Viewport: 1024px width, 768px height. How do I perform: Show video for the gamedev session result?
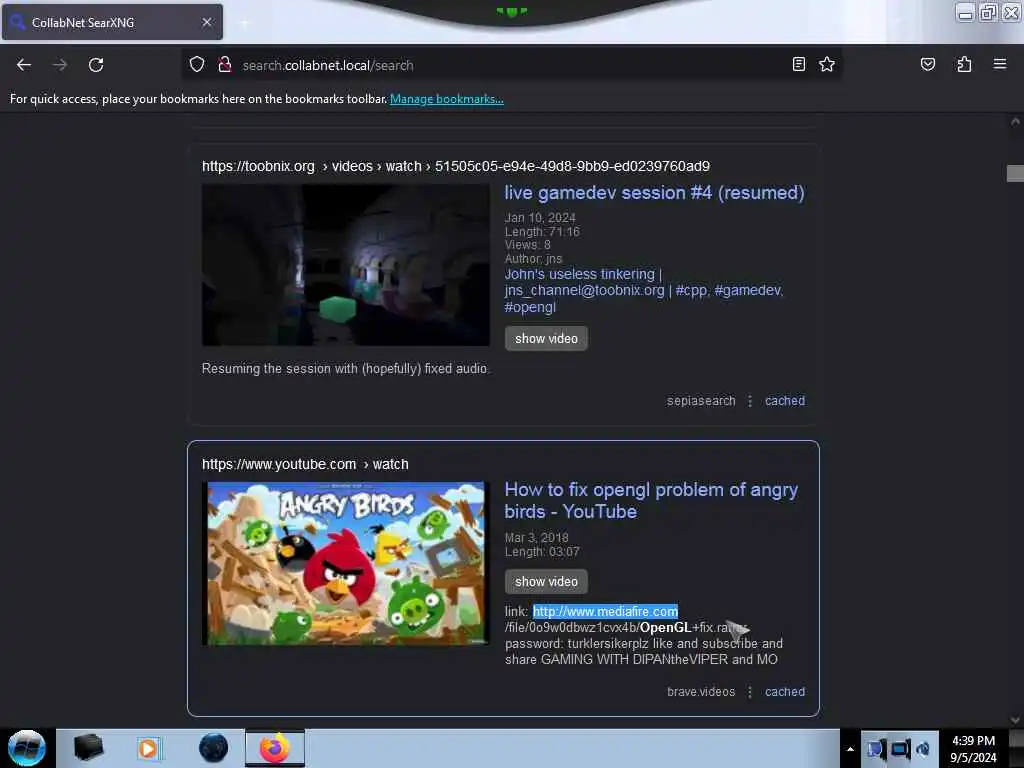[x=546, y=338]
